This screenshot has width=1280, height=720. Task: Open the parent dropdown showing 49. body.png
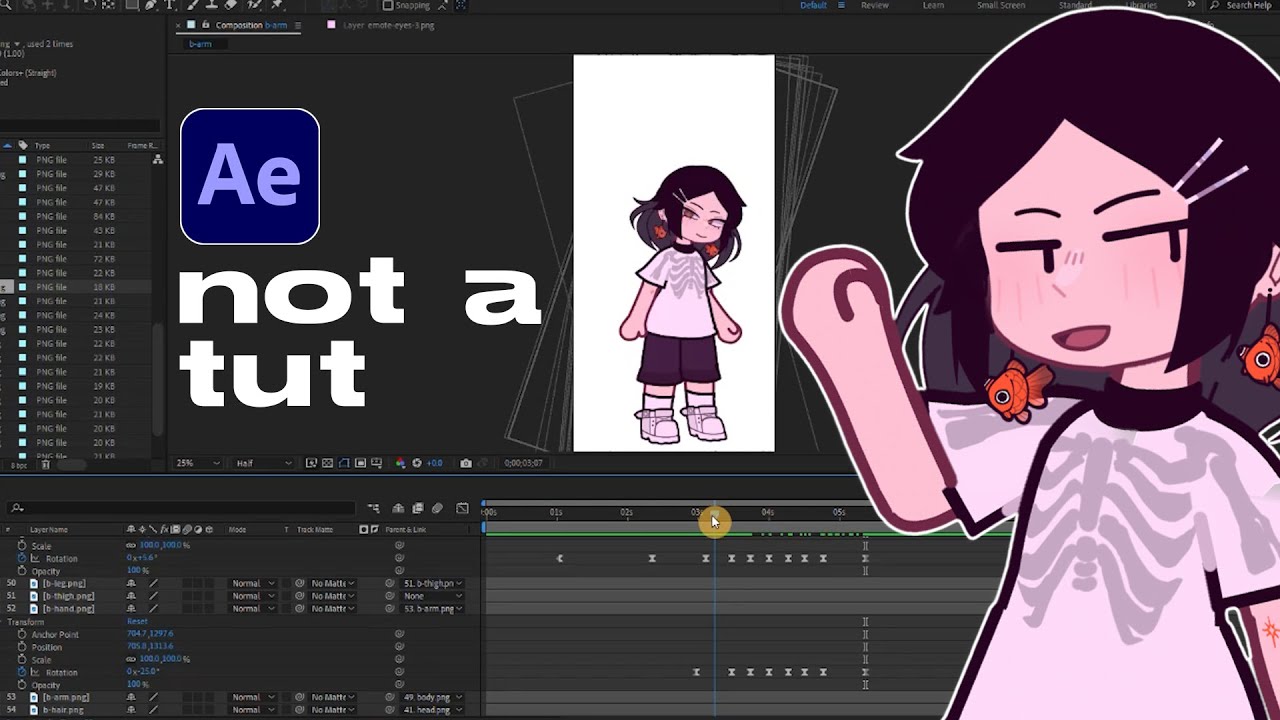click(x=433, y=697)
